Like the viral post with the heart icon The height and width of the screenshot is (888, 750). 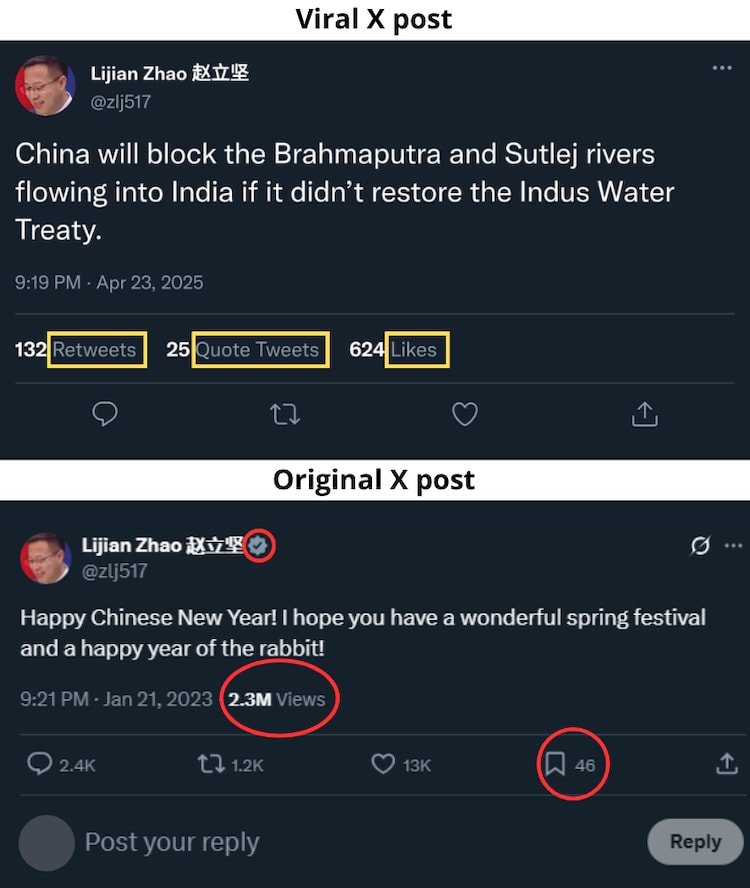pyautogui.click(x=465, y=414)
